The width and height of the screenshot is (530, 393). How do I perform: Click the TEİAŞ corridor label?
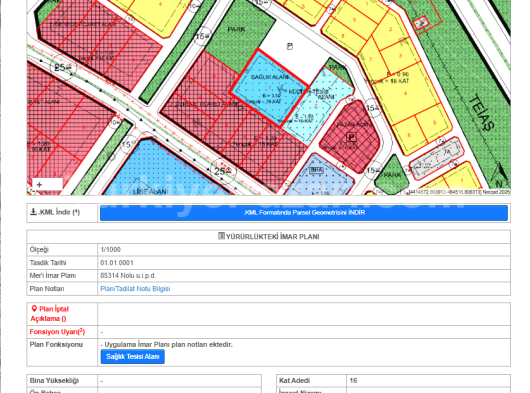click(x=482, y=113)
